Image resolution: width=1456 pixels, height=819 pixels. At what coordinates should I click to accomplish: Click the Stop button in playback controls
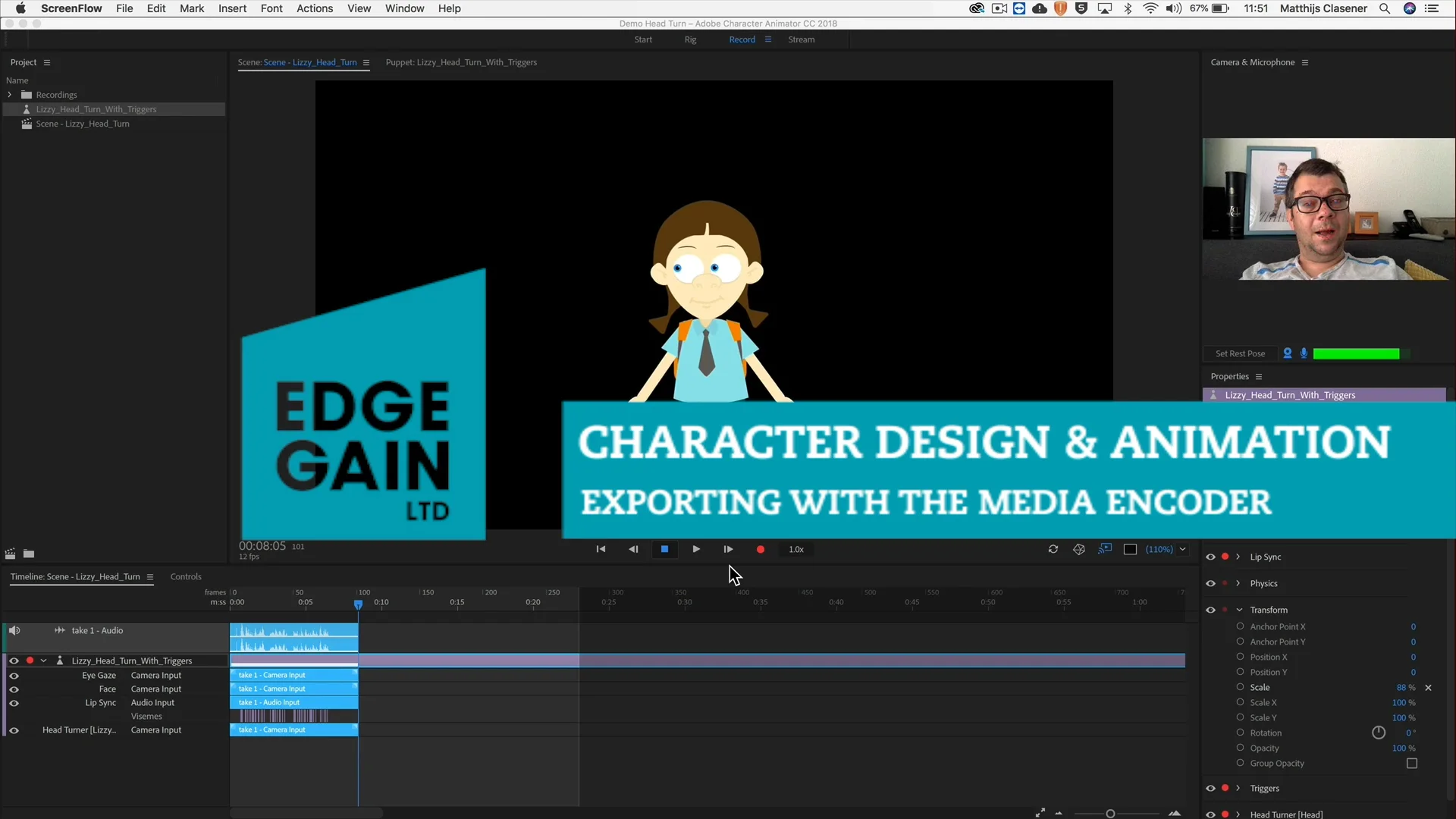pos(665,549)
